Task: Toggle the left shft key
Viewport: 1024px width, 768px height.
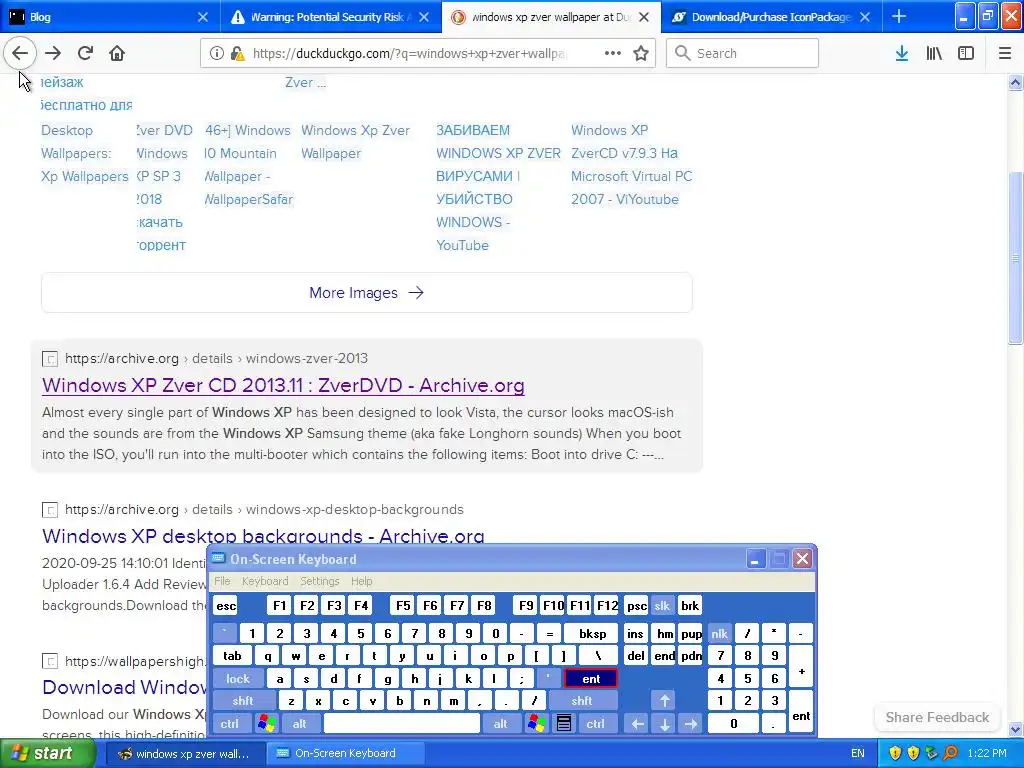Action: pos(243,701)
